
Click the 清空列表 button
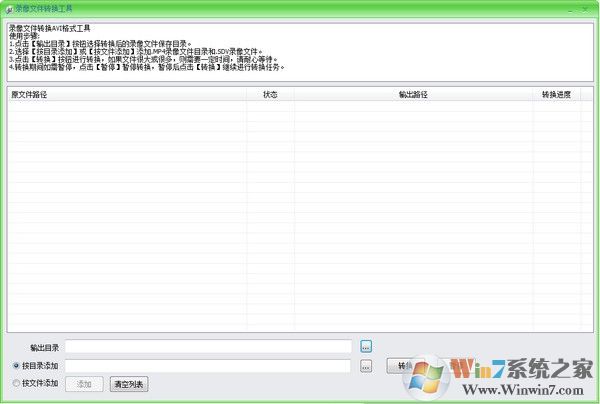[129, 384]
